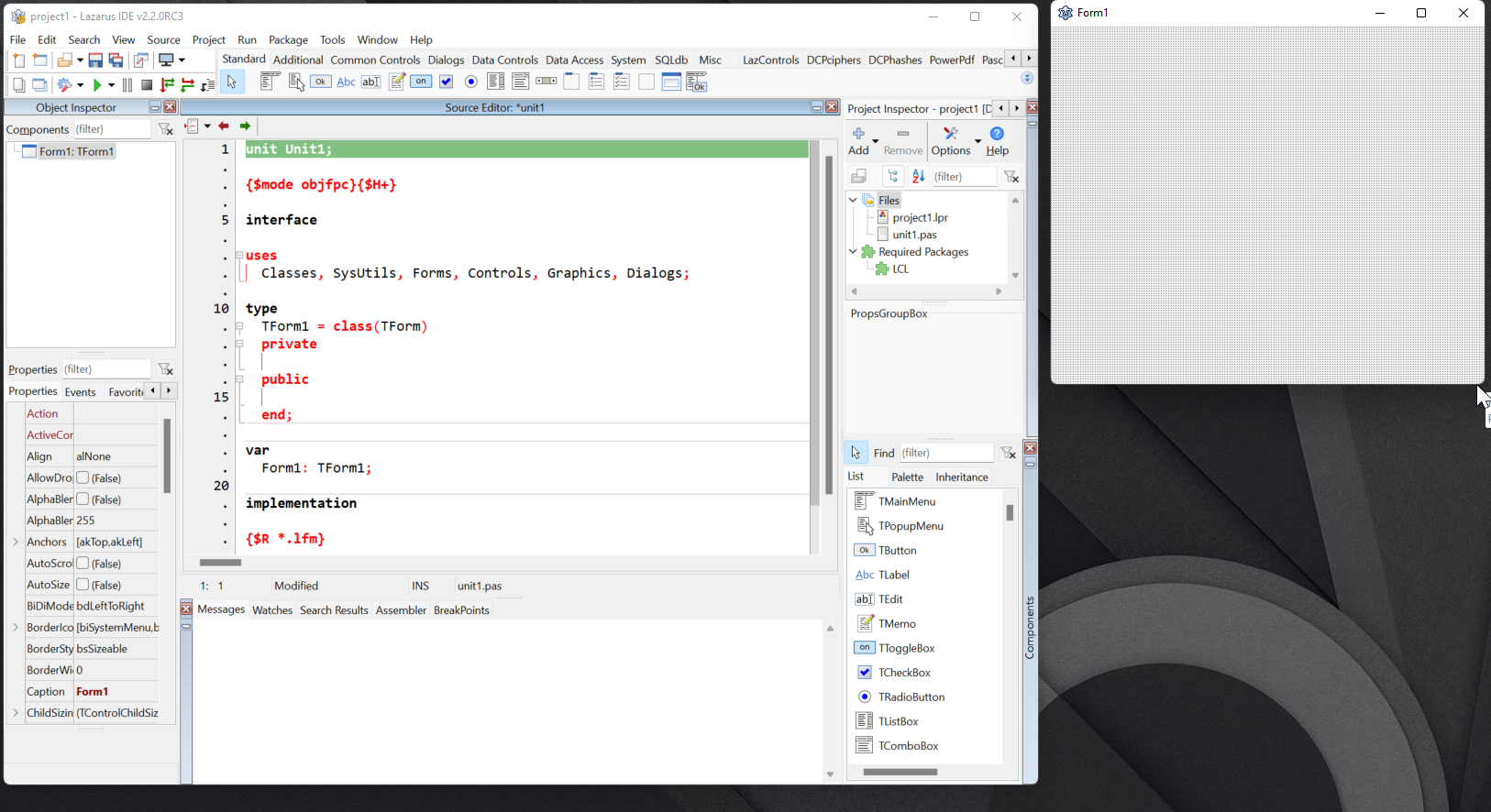Open the Events tab in Object Inspector
This screenshot has height=812, width=1491.
point(80,391)
